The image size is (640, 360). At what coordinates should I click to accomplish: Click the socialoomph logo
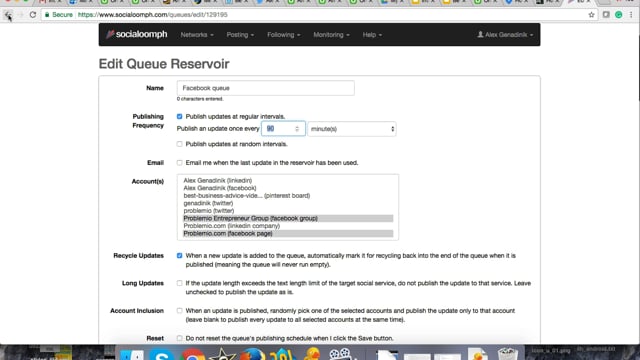tap(137, 34)
